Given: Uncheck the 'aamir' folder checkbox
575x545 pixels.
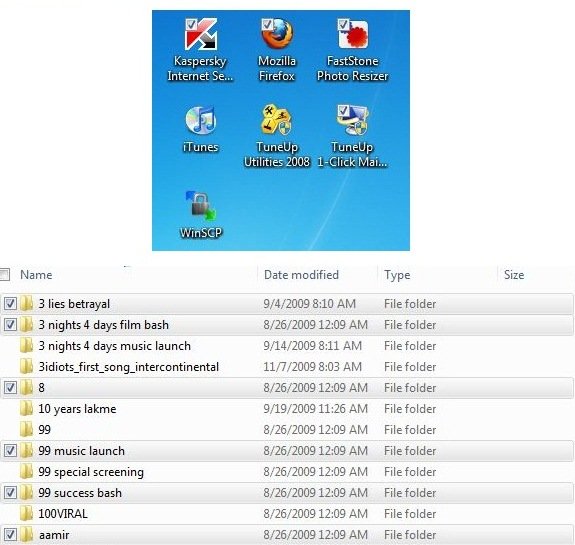Looking at the screenshot, I should pos(10,535).
